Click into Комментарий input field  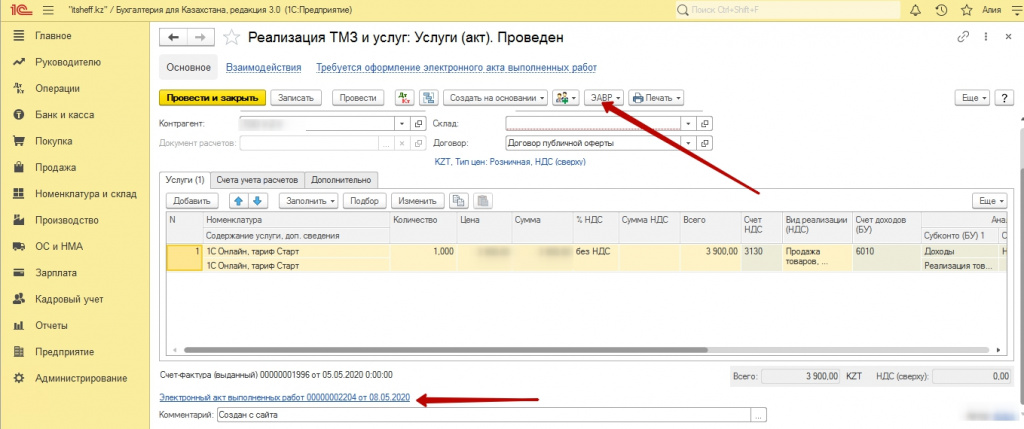(x=484, y=415)
